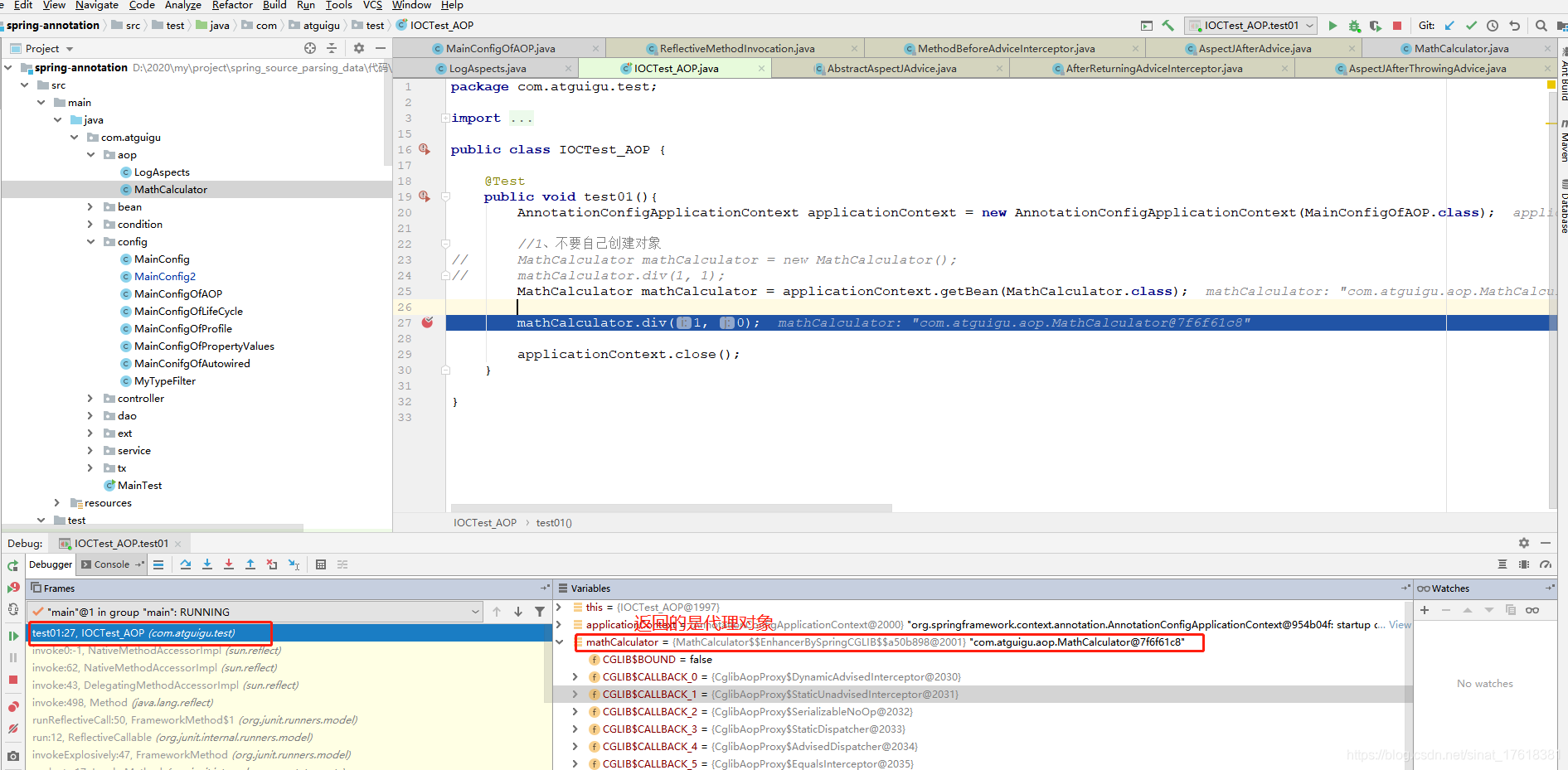Open the IOCTest_AOP.test01 run configuration dropdown
The image size is (1568, 770).
click(1250, 26)
